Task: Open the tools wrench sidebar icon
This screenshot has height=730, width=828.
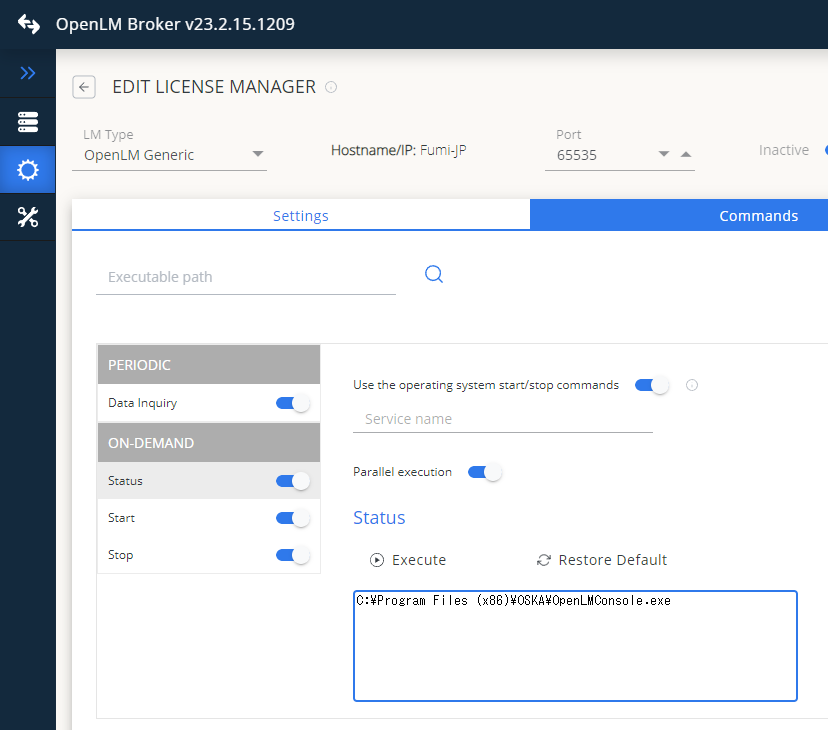Action: [x=28, y=218]
